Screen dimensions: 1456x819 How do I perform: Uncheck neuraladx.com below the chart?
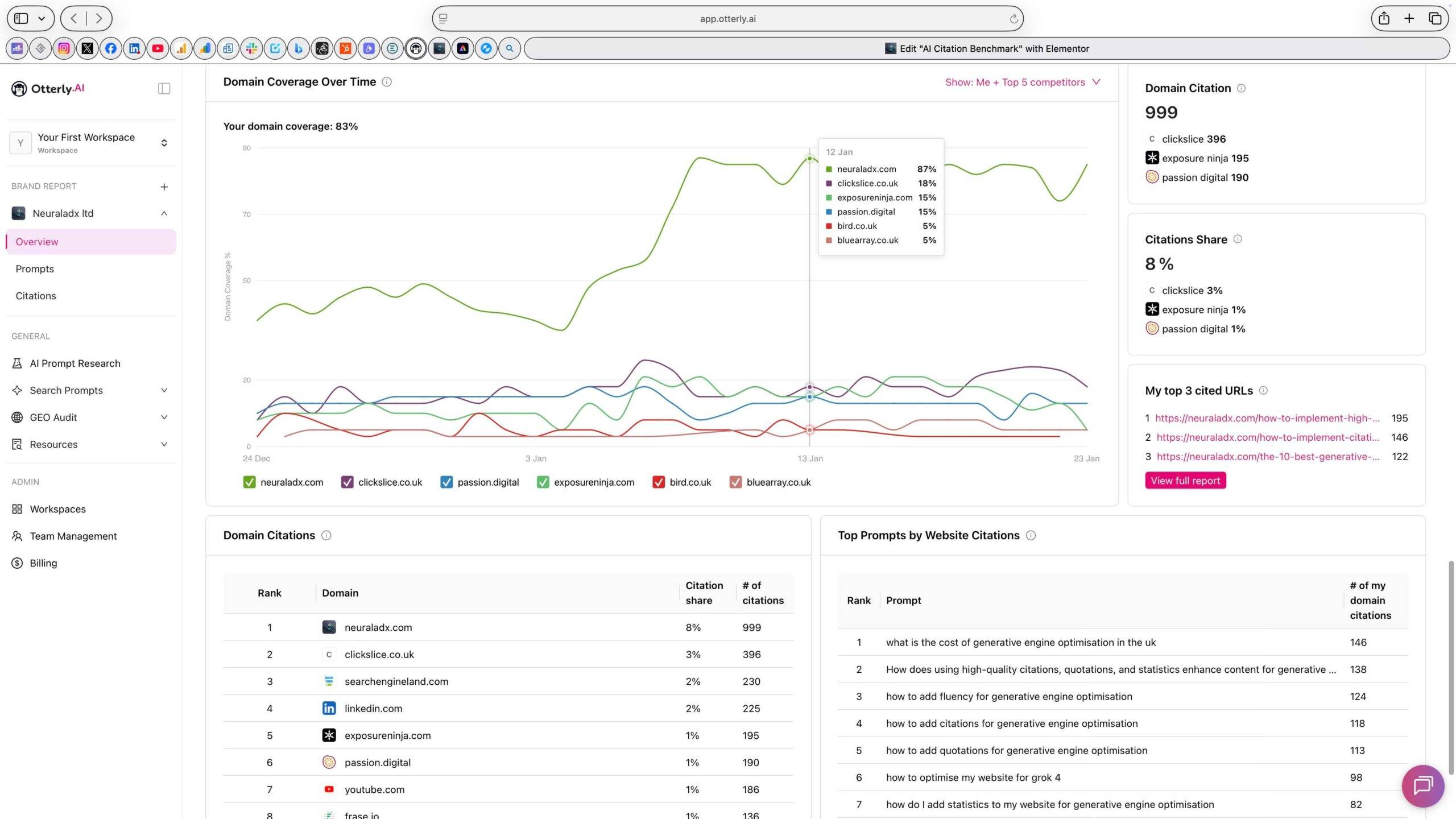[249, 482]
